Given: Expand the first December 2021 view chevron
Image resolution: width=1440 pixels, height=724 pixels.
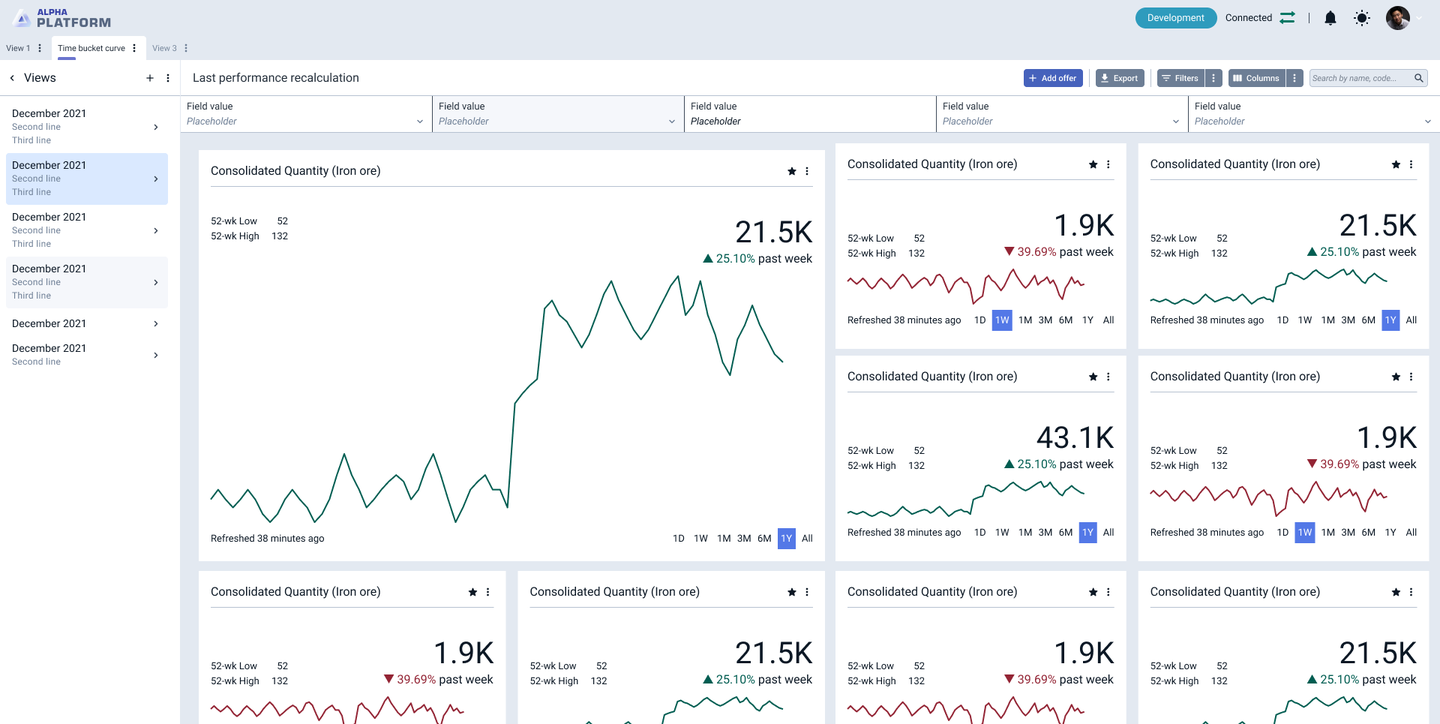Looking at the screenshot, I should click(x=156, y=127).
